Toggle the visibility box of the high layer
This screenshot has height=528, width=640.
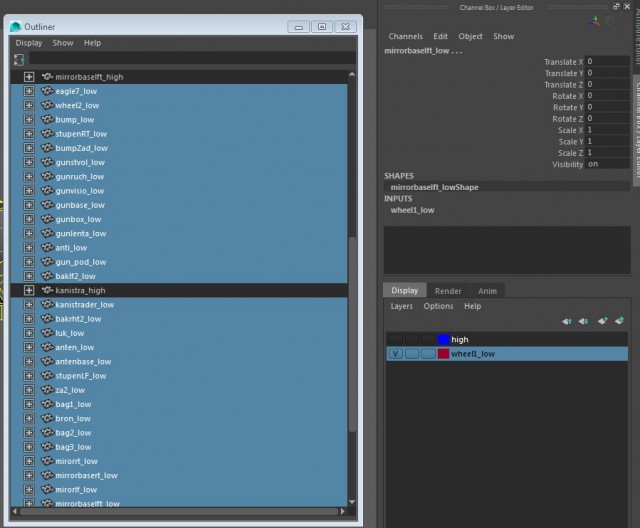click(396, 340)
